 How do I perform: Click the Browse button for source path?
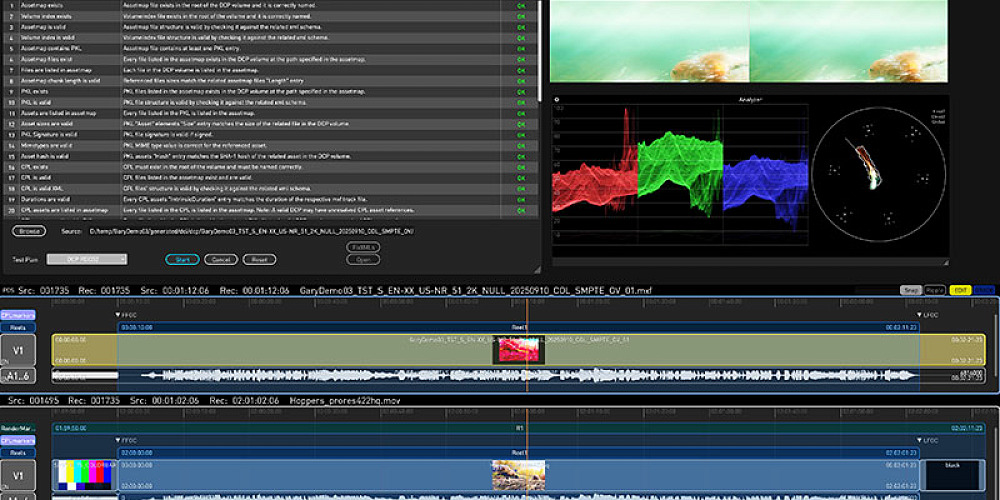coord(30,231)
